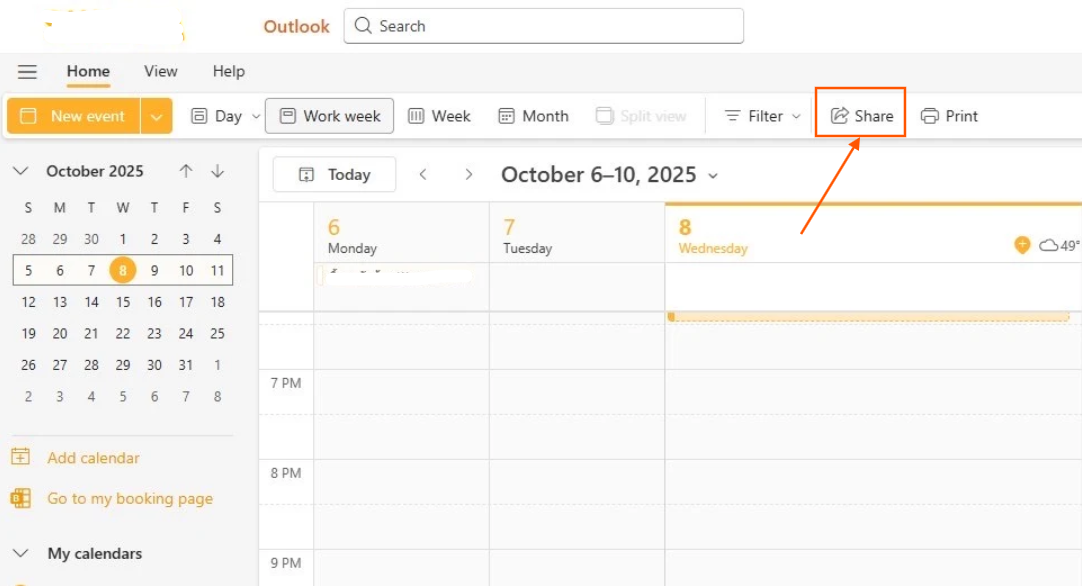Open the New event dropdown arrow
1082x586 pixels.
(x=156, y=116)
